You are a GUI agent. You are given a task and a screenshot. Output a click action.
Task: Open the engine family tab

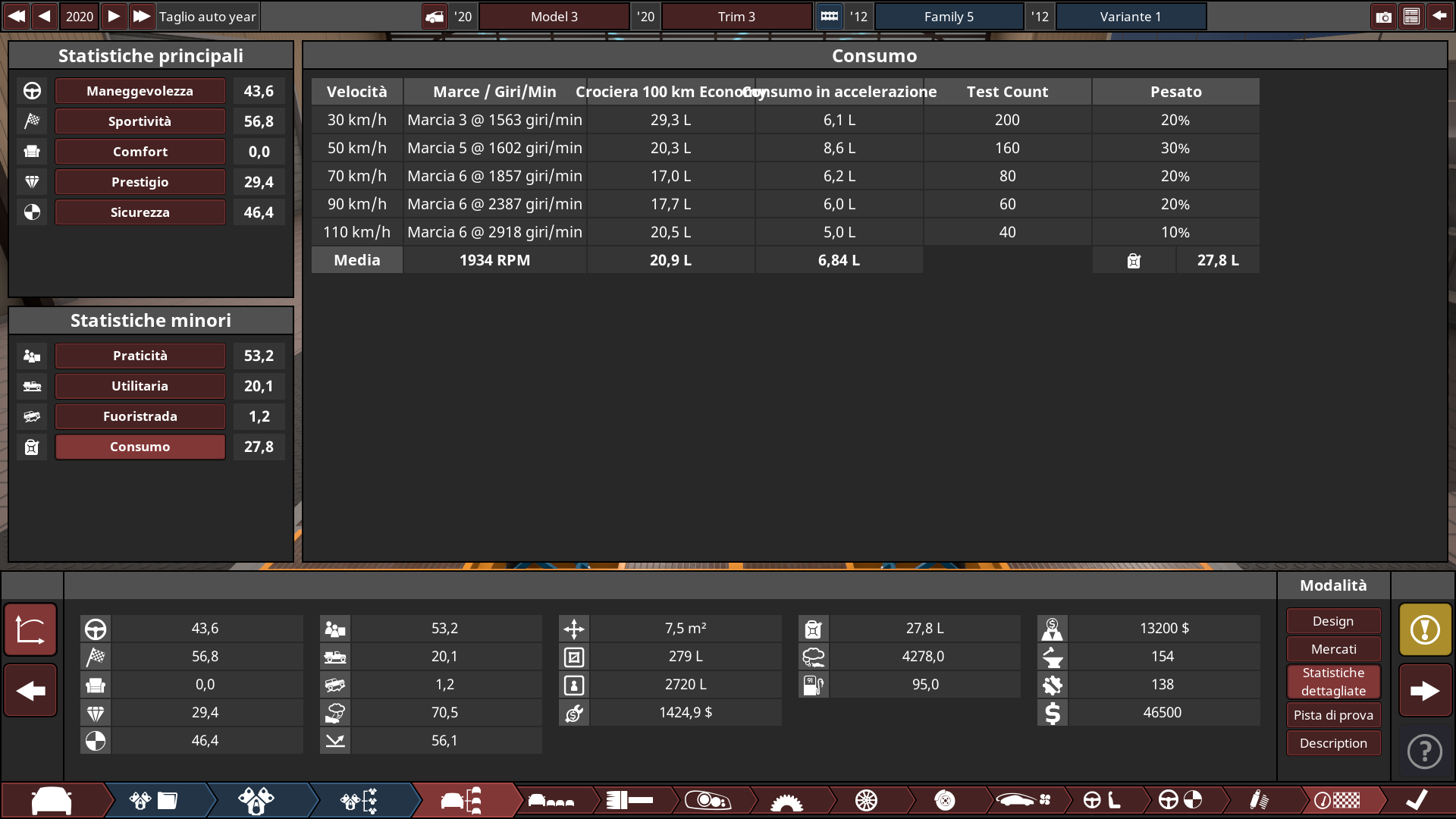(154, 801)
